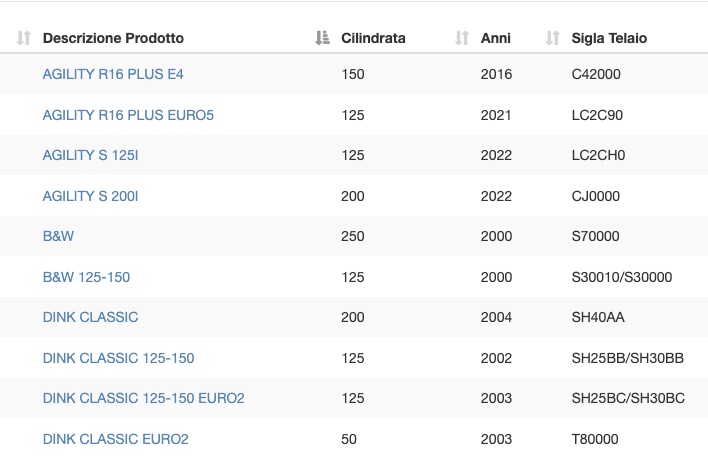708x466 pixels.
Task: Open AGILITY R16 PLUS E4 link
Action: point(113,74)
